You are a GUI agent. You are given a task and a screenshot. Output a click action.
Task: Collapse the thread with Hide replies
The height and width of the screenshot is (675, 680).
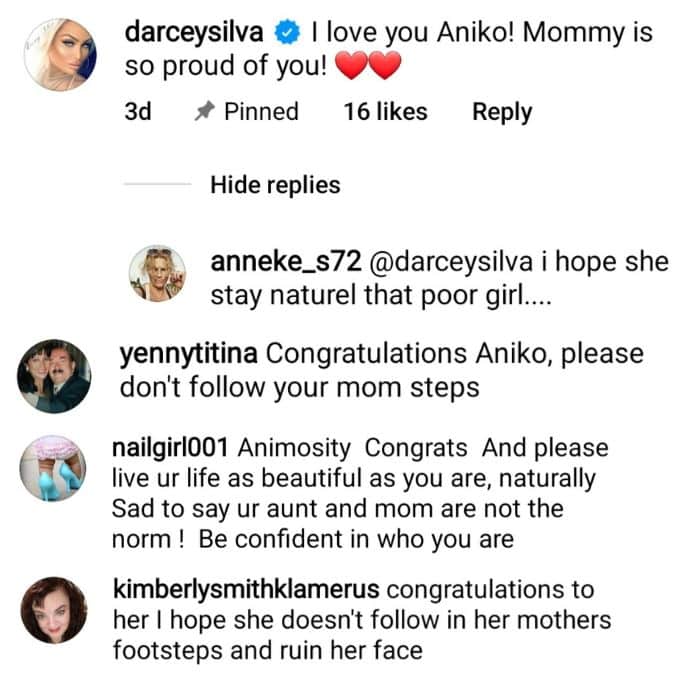275,185
